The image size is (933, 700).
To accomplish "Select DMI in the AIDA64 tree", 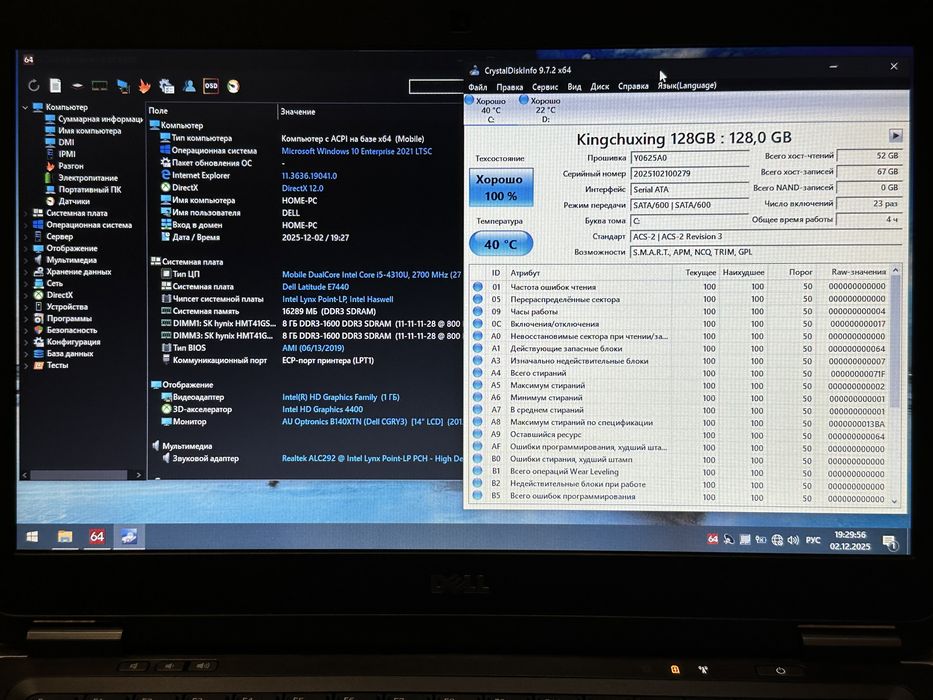I will (x=67, y=142).
